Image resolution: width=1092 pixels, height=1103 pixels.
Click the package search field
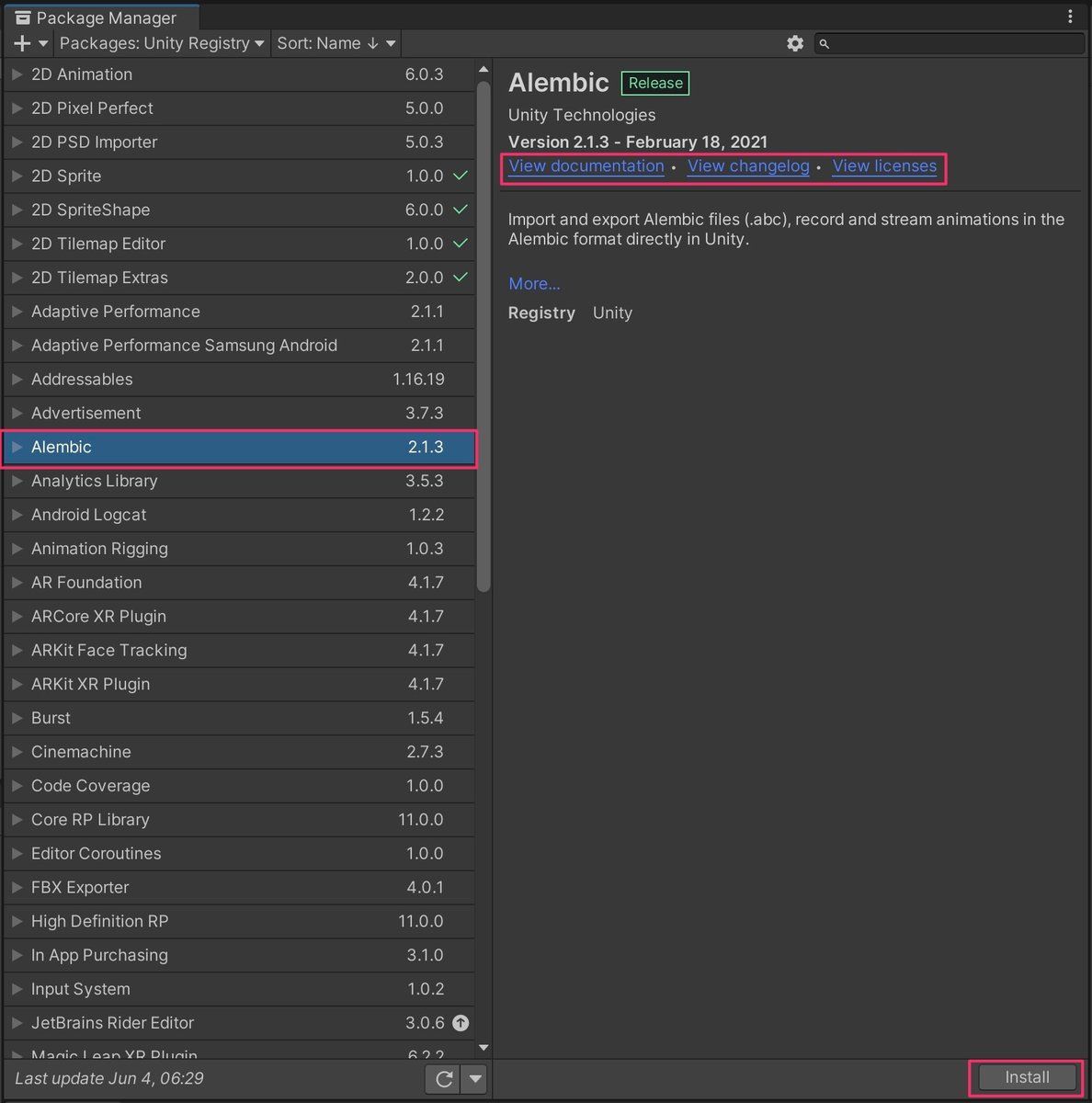(x=950, y=43)
